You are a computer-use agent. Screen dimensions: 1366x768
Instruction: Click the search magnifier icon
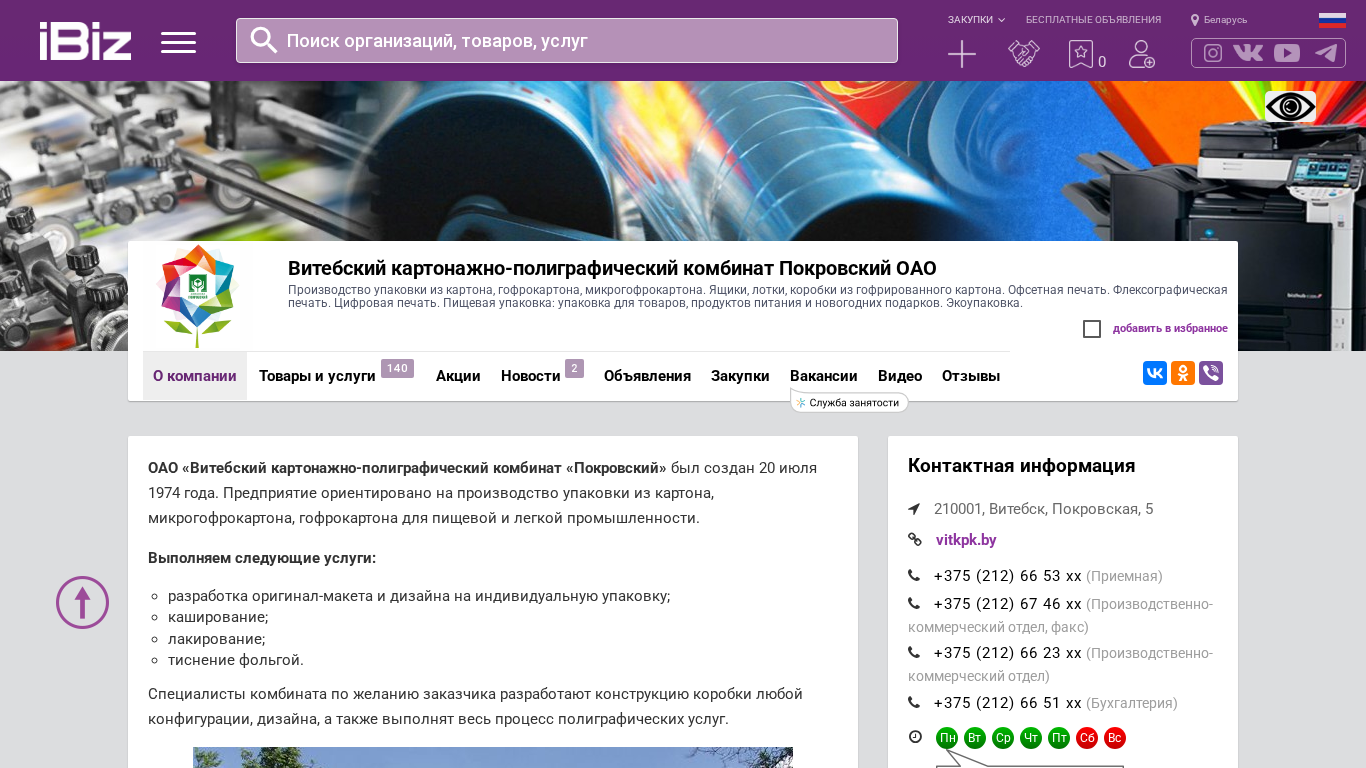coord(264,40)
